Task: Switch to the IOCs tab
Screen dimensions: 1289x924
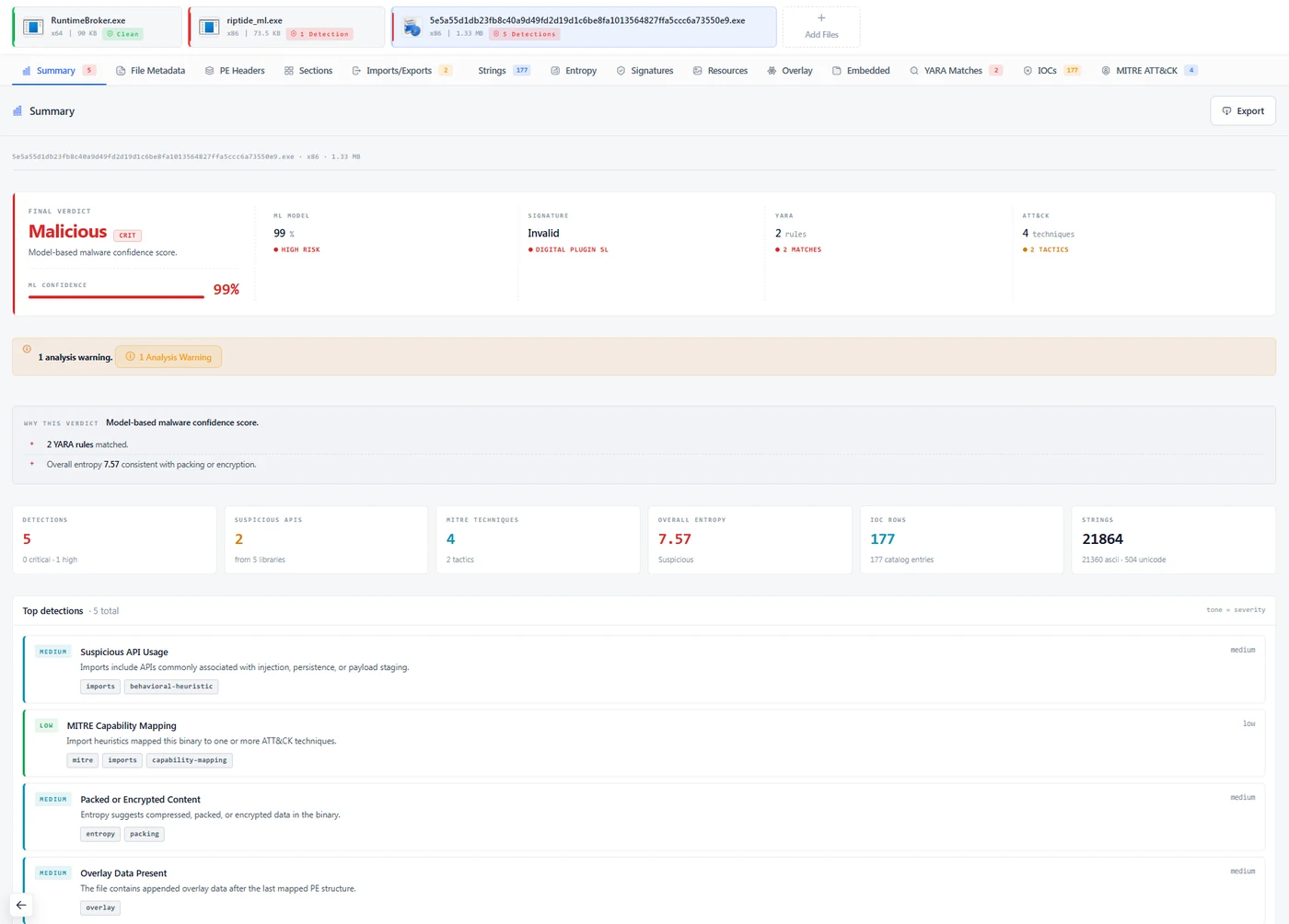Action: [x=1051, y=70]
